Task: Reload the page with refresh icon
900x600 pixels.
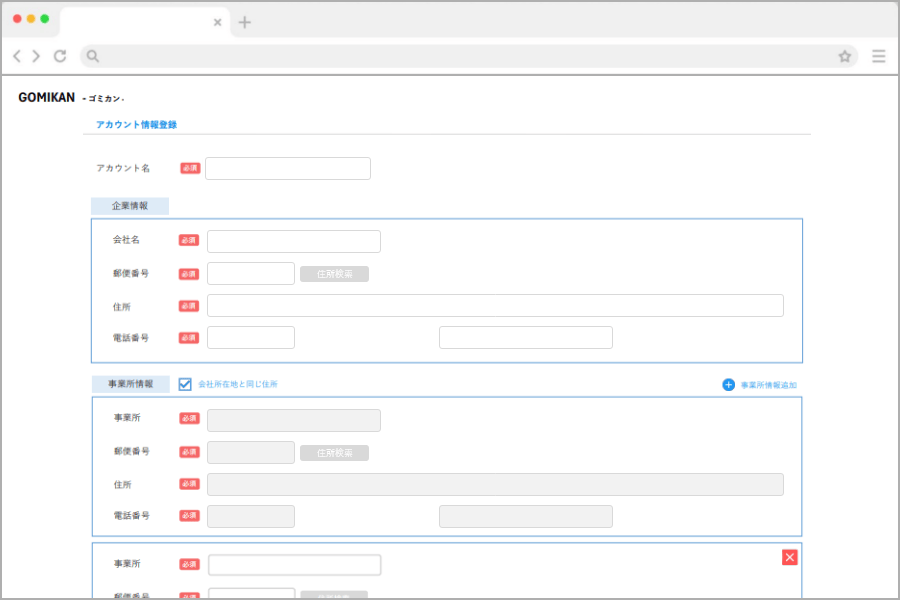Action: [60, 57]
